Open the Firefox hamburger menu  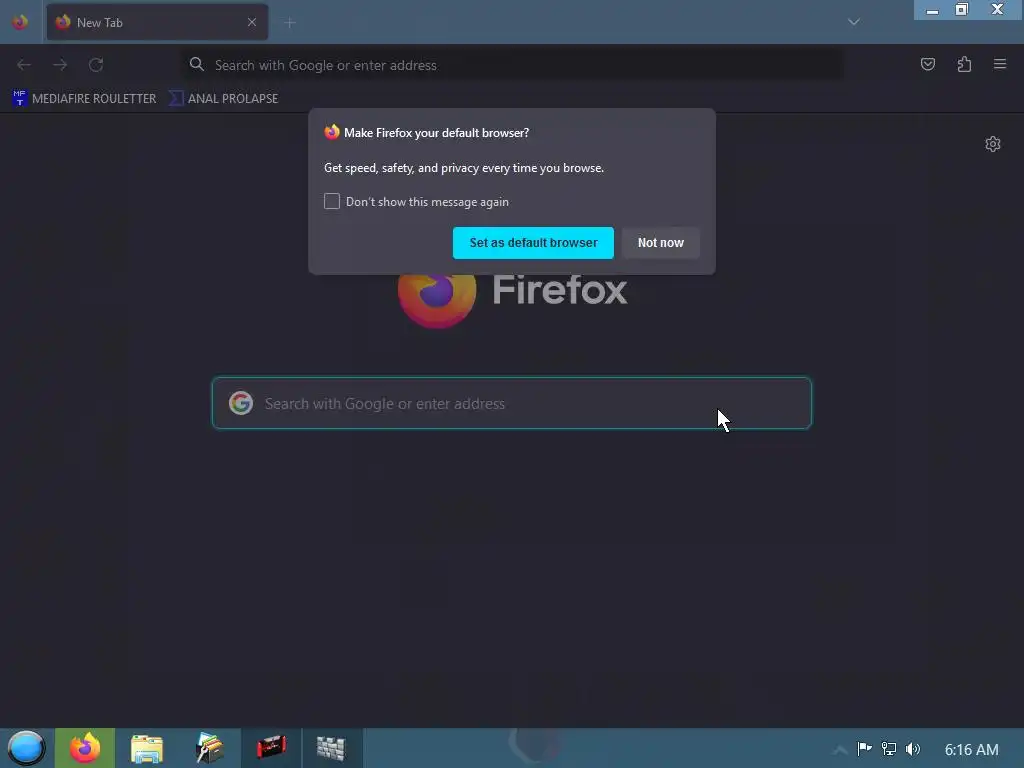pos(1000,64)
